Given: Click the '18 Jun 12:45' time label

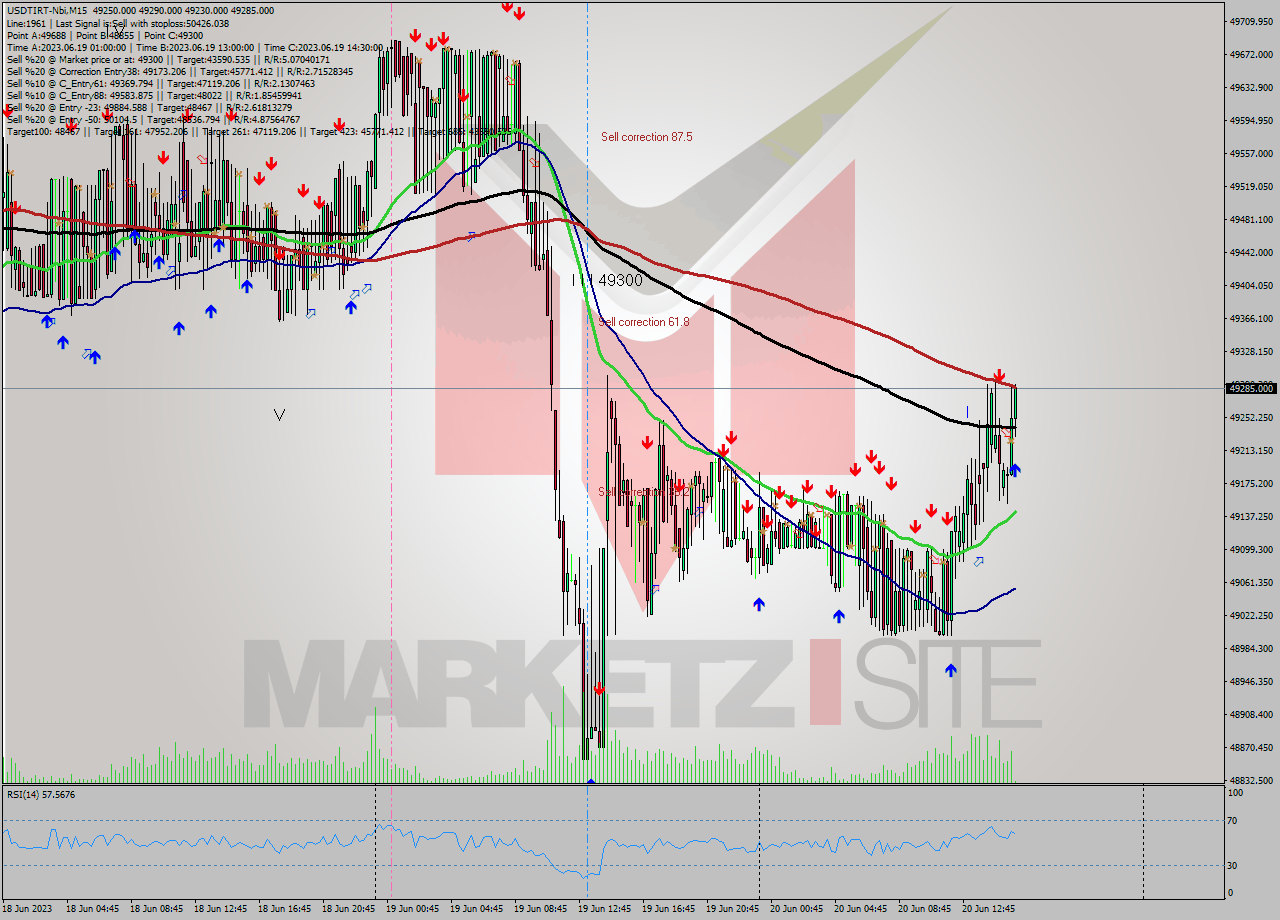Looking at the screenshot, I should 220,909.
